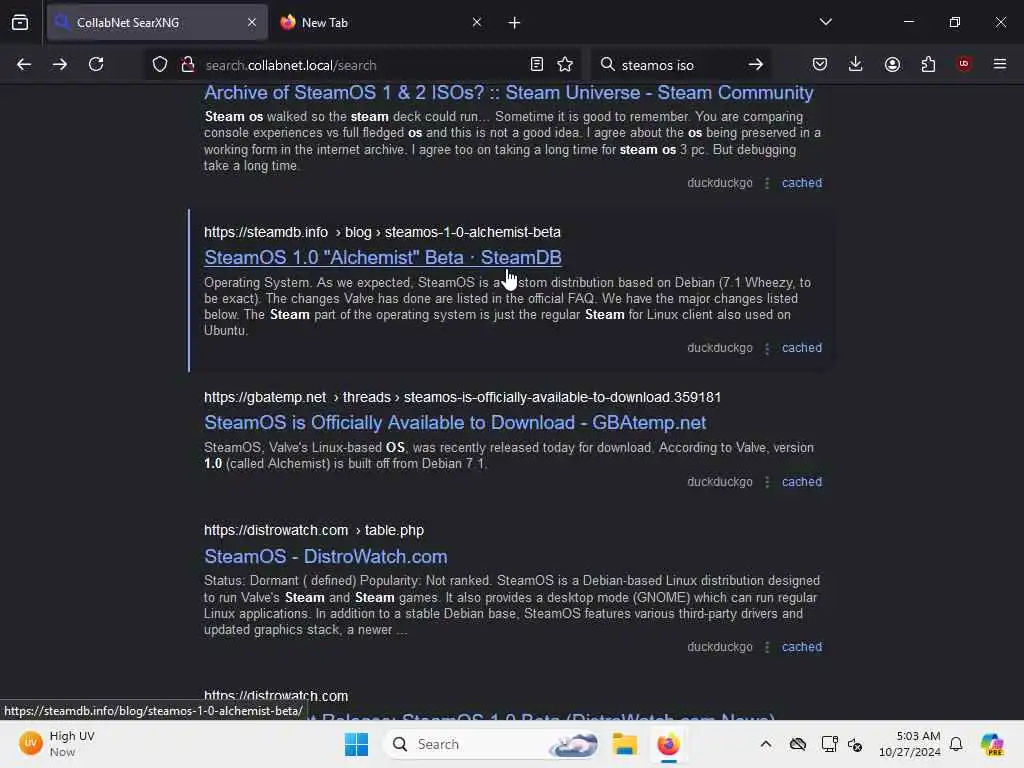The width and height of the screenshot is (1024, 768).
Task: Open SteamOS 1.0 Alchemist Beta SteamDB link
Action: (x=383, y=257)
